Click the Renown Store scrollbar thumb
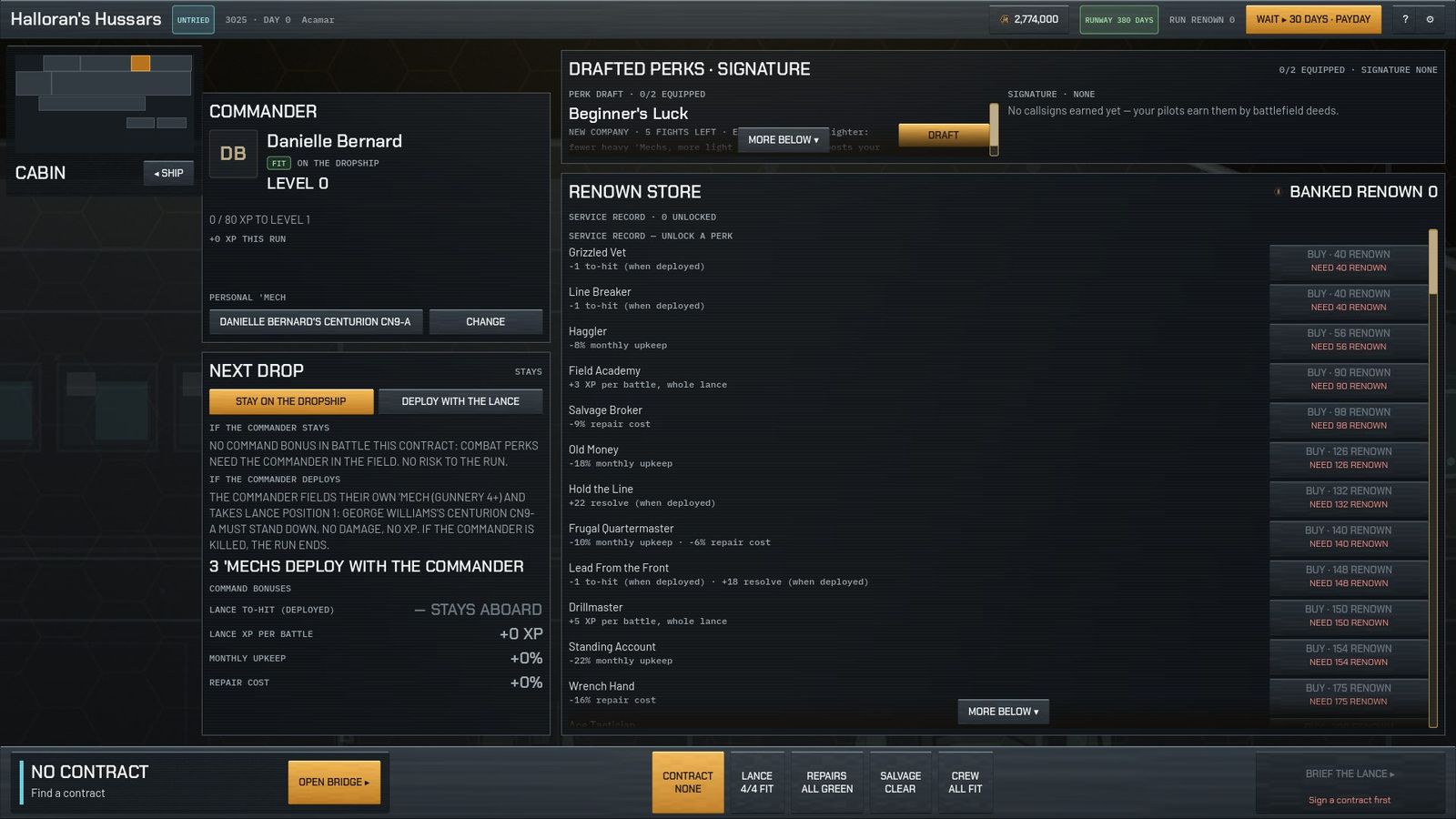 (x=1433, y=262)
